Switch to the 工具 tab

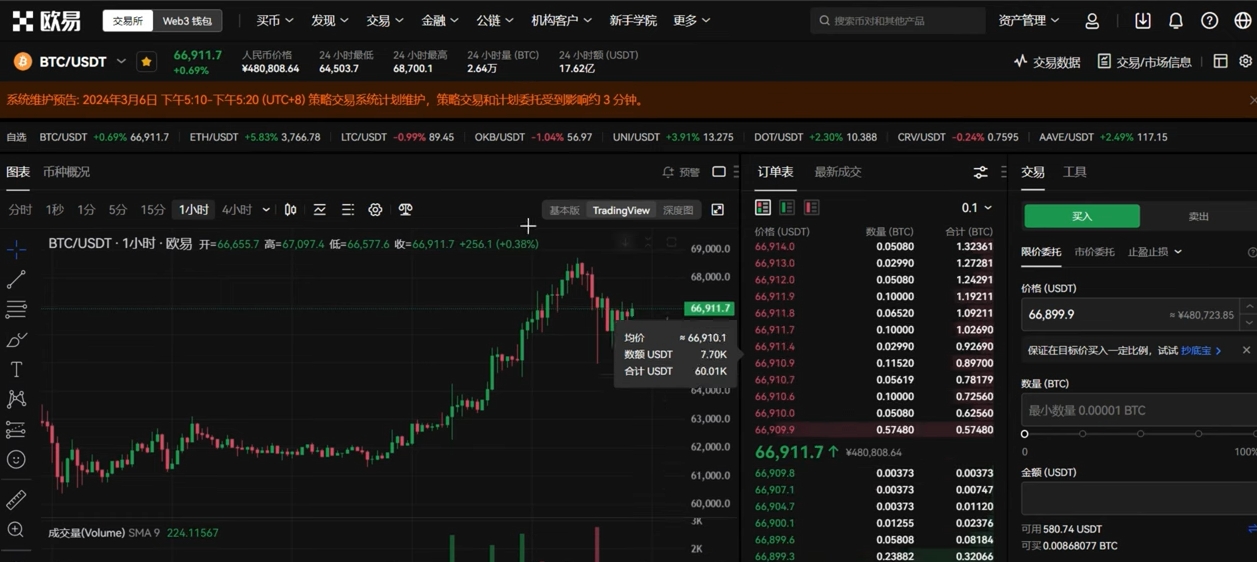[1075, 172]
